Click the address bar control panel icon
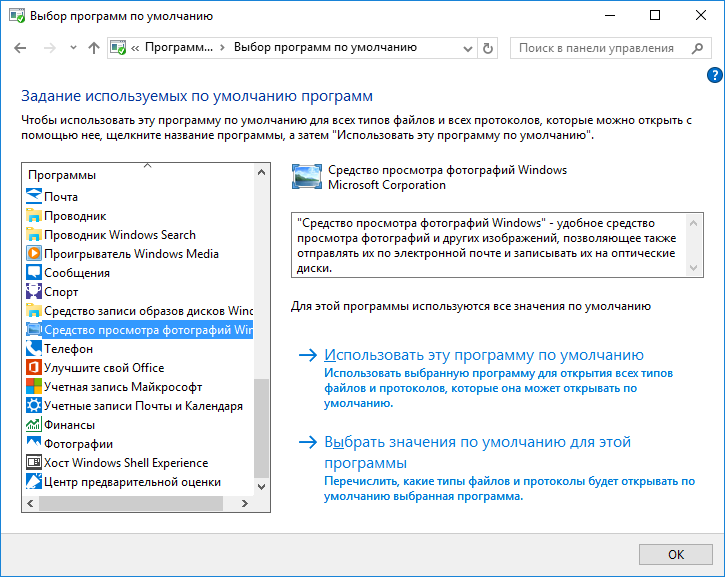This screenshot has height=577, width=725. click(118, 48)
